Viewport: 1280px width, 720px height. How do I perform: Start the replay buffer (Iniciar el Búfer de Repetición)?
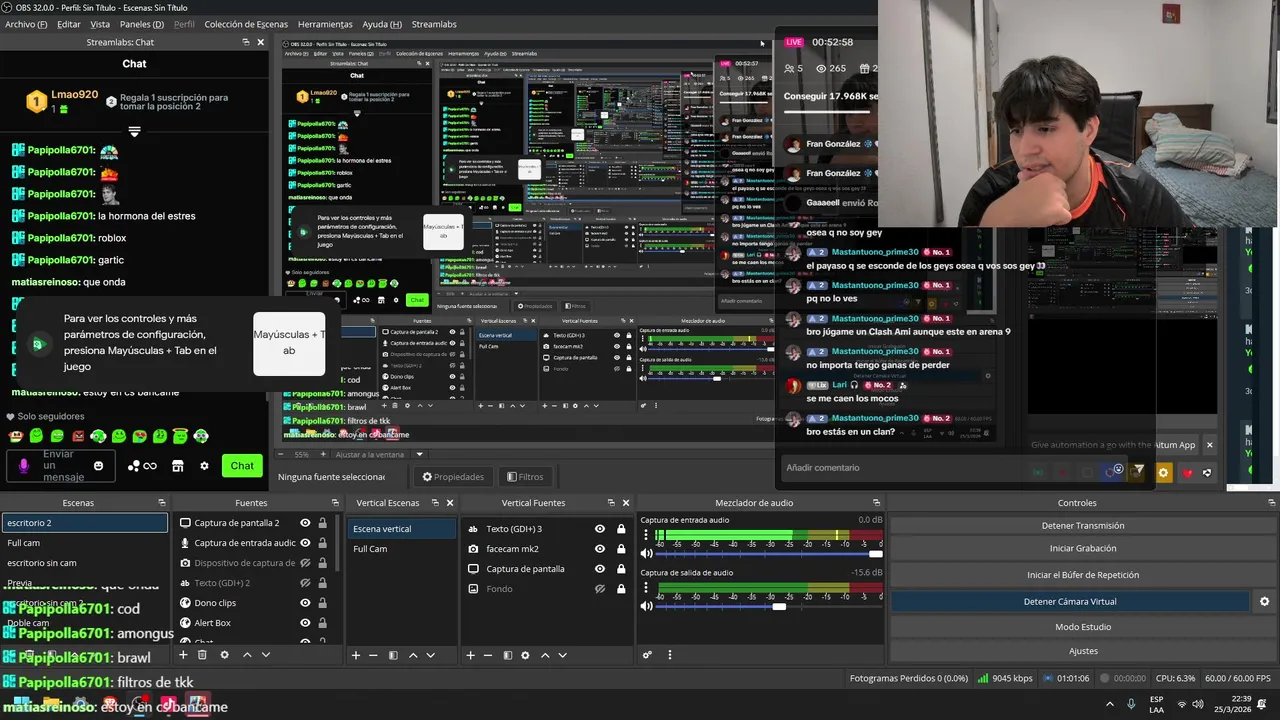pyautogui.click(x=1082, y=575)
